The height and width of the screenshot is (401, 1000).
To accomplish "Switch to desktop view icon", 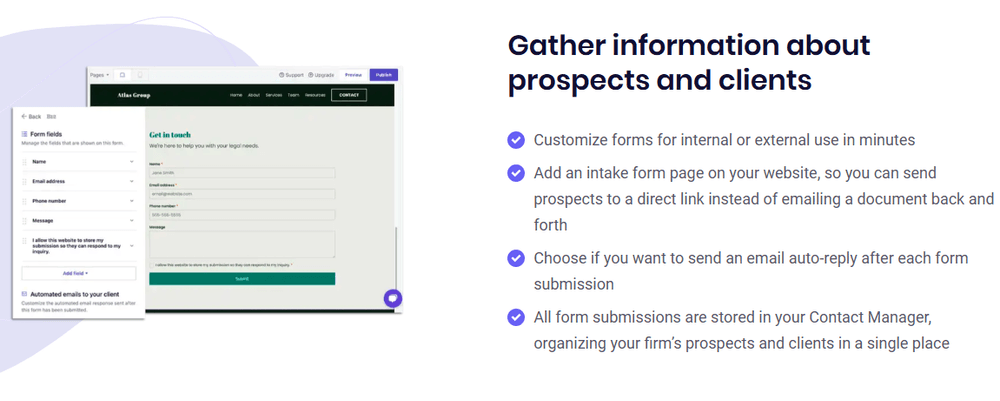I will click(x=122, y=75).
